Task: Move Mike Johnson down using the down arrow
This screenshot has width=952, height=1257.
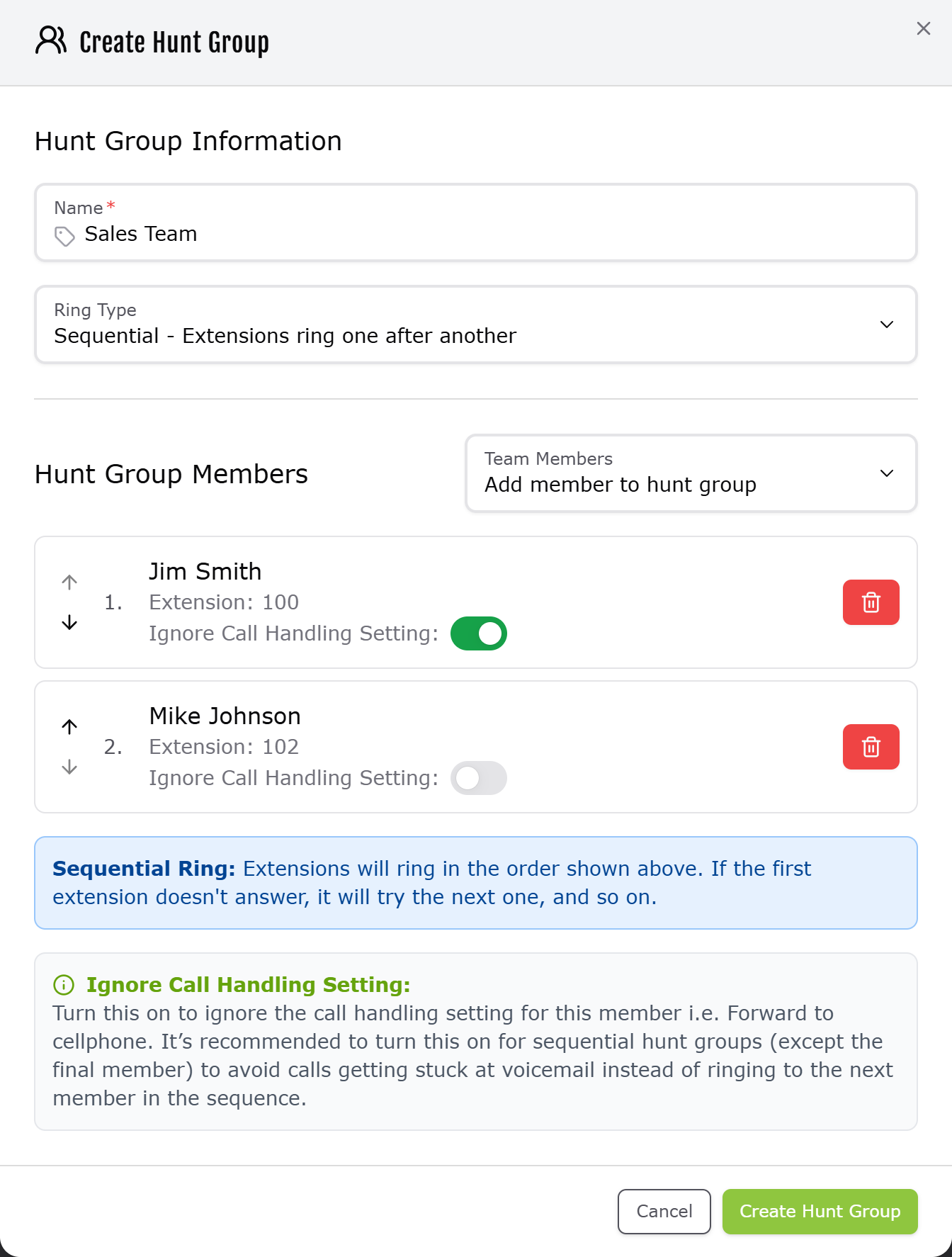Action: point(69,767)
